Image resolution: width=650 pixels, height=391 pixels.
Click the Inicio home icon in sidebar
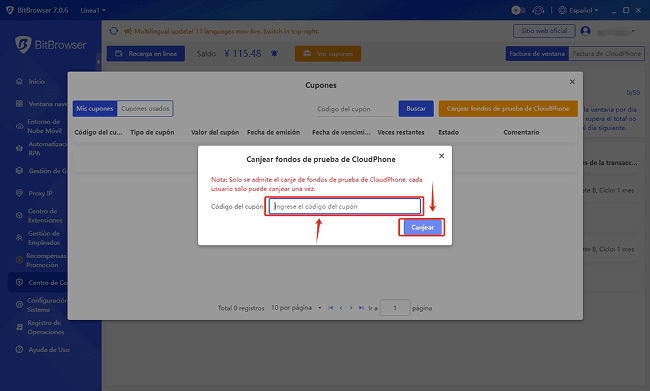[19, 81]
